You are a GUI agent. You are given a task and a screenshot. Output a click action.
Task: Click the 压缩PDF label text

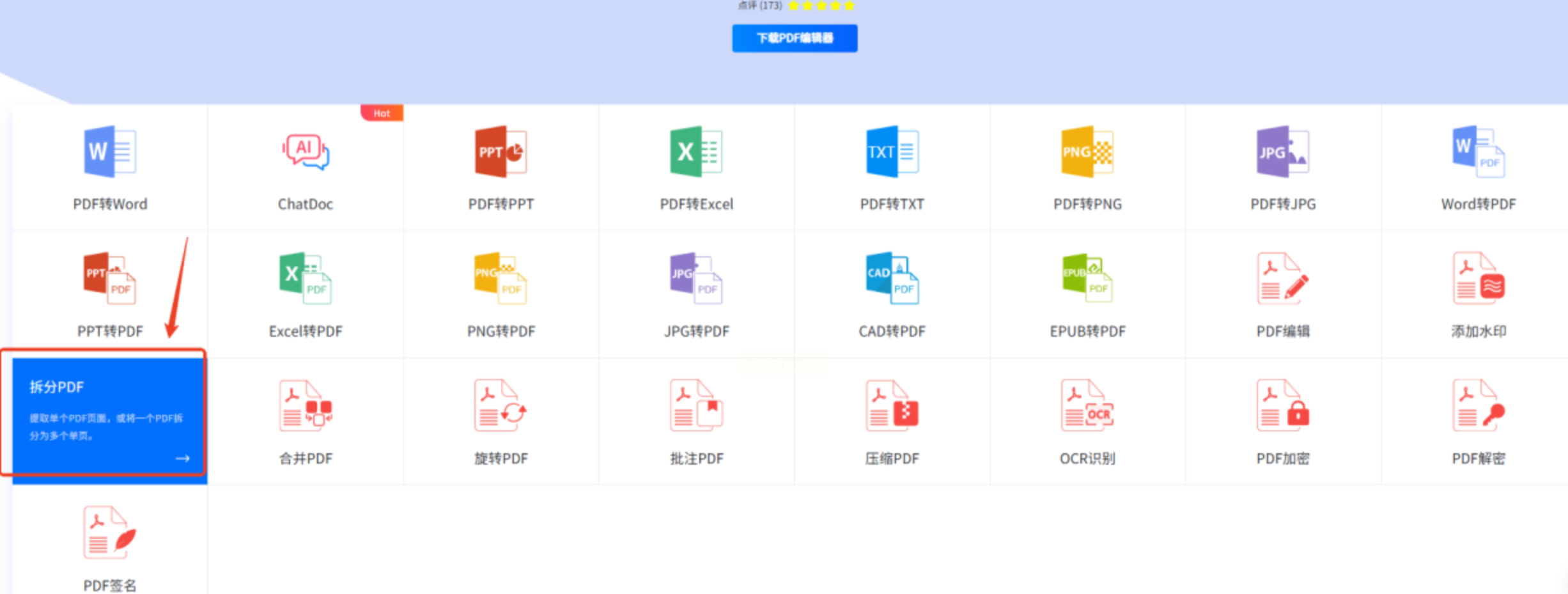(892, 458)
